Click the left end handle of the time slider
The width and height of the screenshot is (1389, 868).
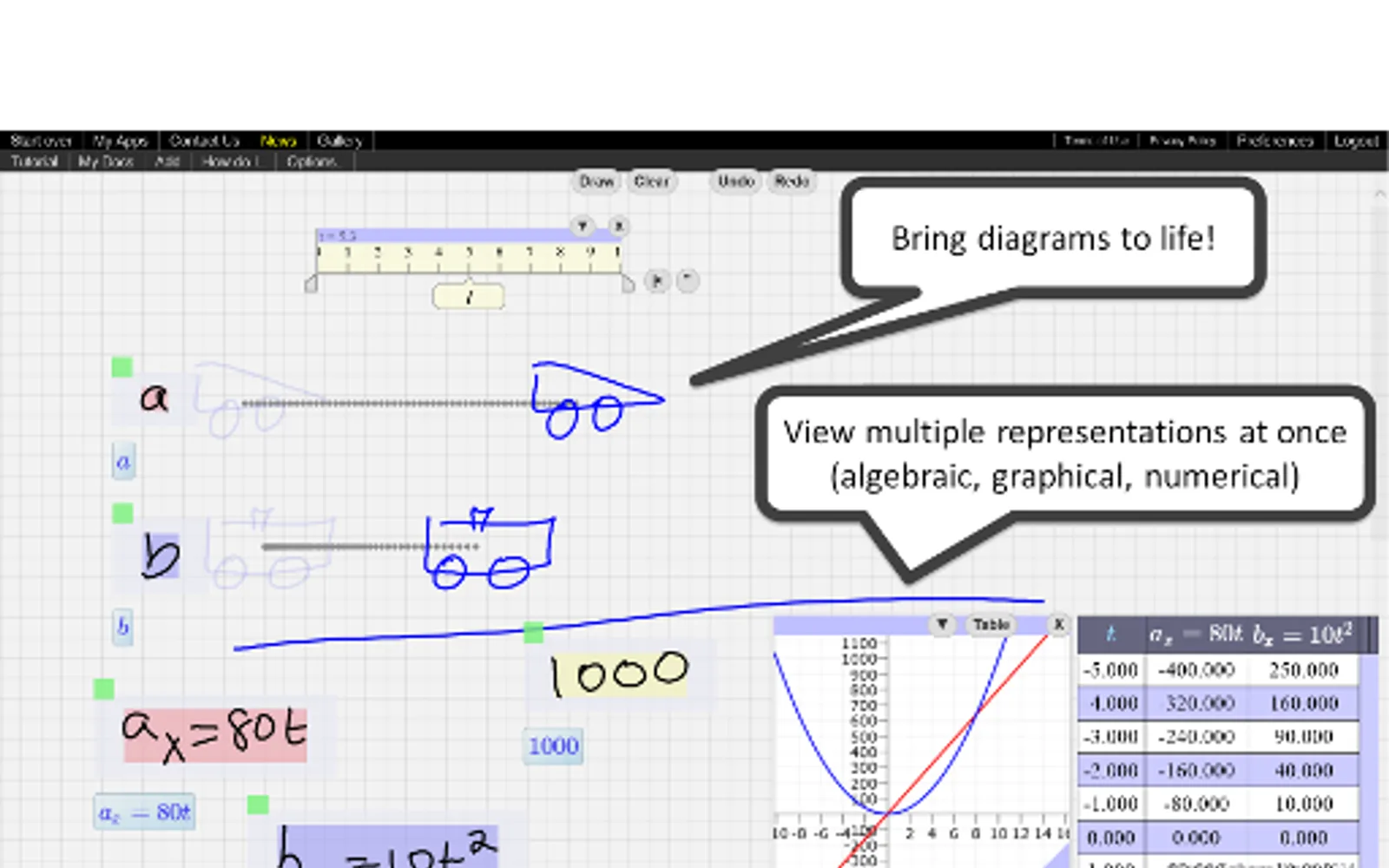point(311,284)
